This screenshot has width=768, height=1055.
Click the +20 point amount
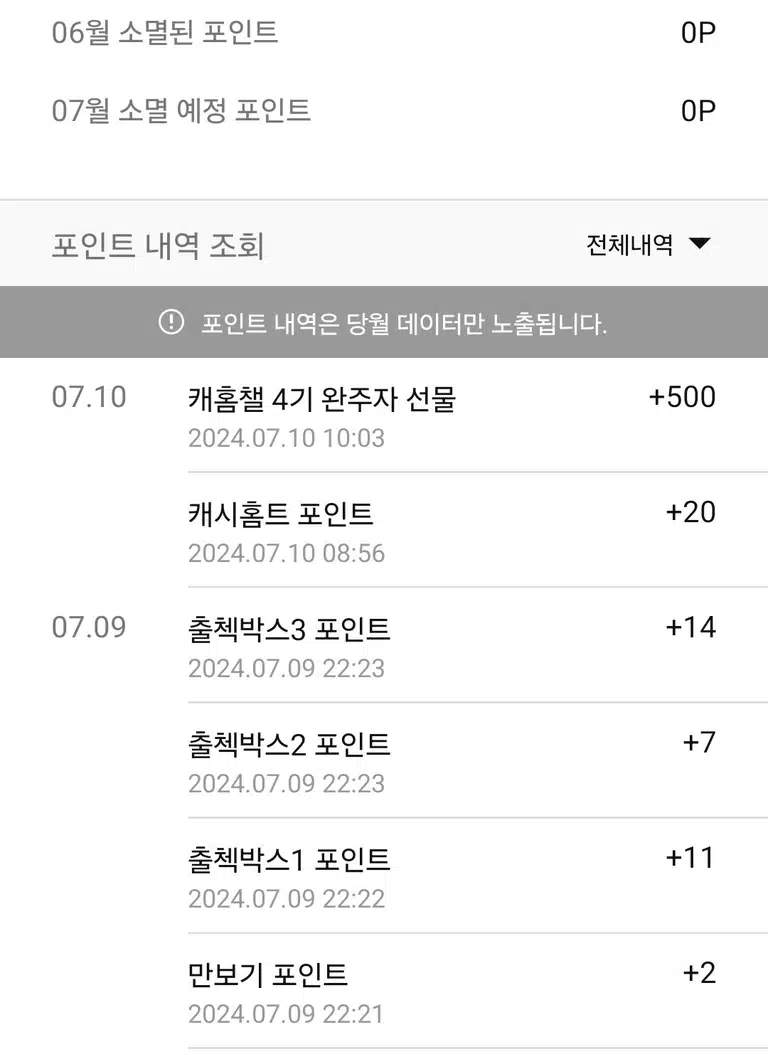[x=691, y=512]
